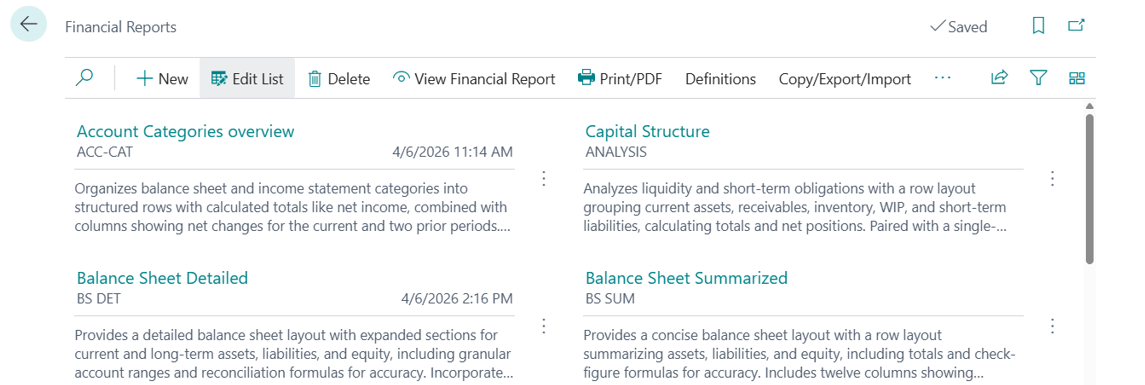Open the Balance Sheet Detailed report

162,278
